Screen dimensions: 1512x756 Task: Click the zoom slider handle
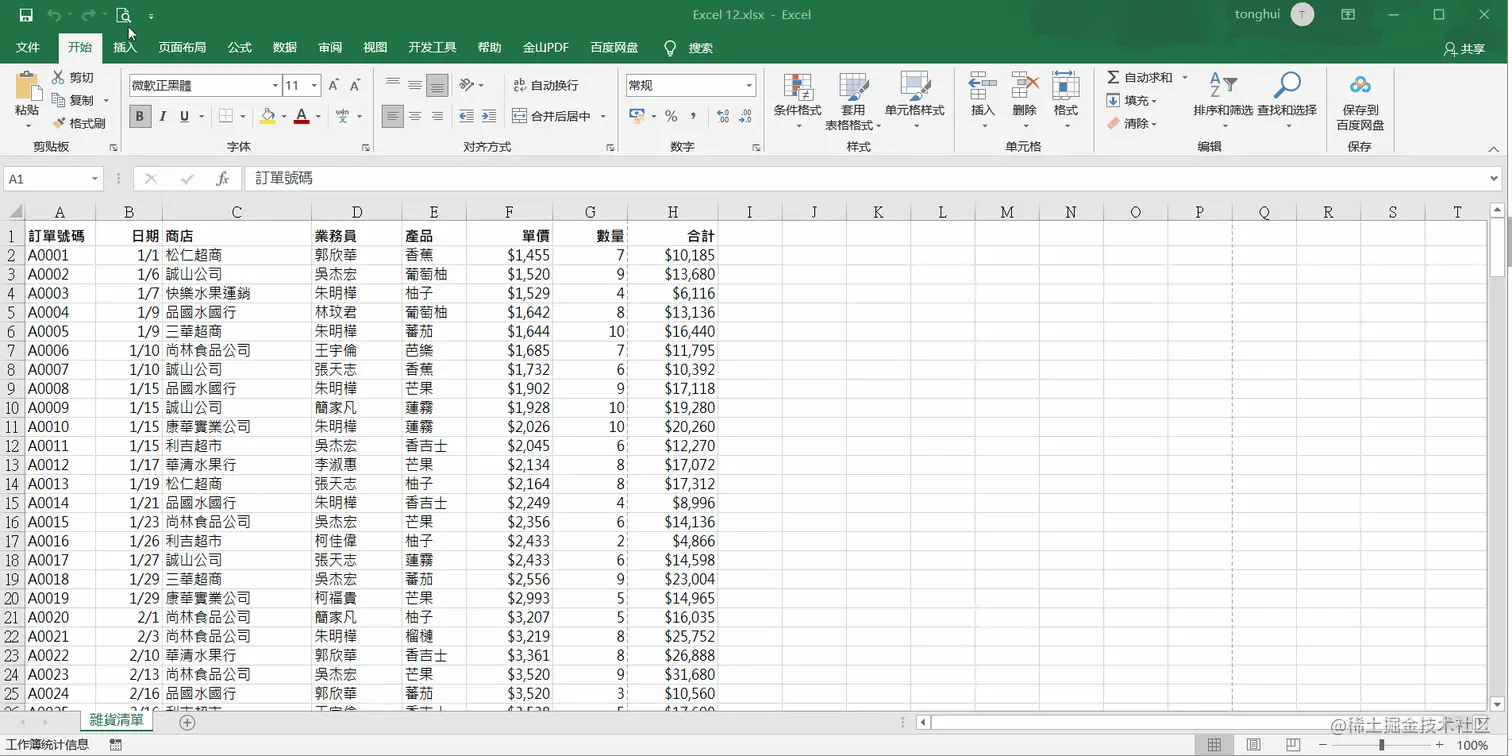[1381, 745]
